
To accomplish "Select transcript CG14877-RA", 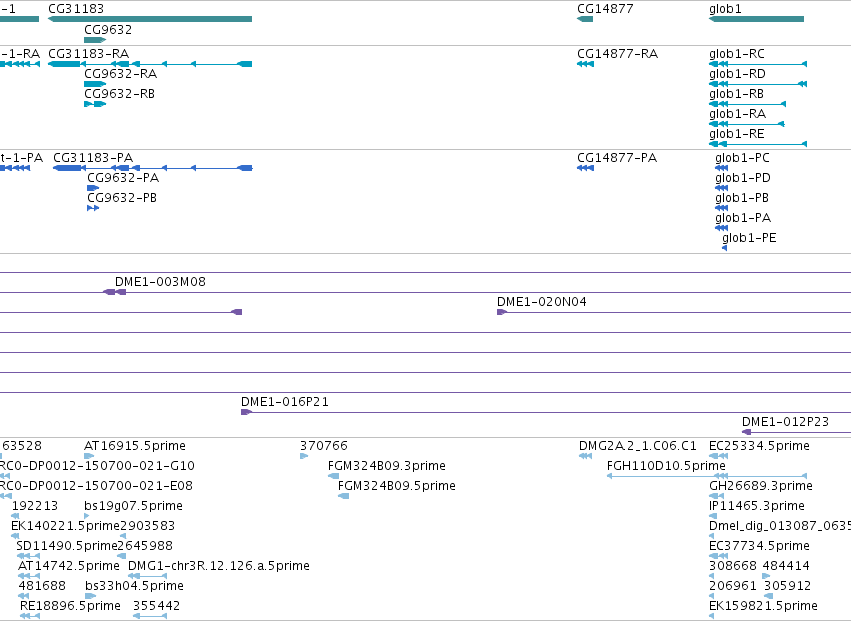I will coord(618,54).
